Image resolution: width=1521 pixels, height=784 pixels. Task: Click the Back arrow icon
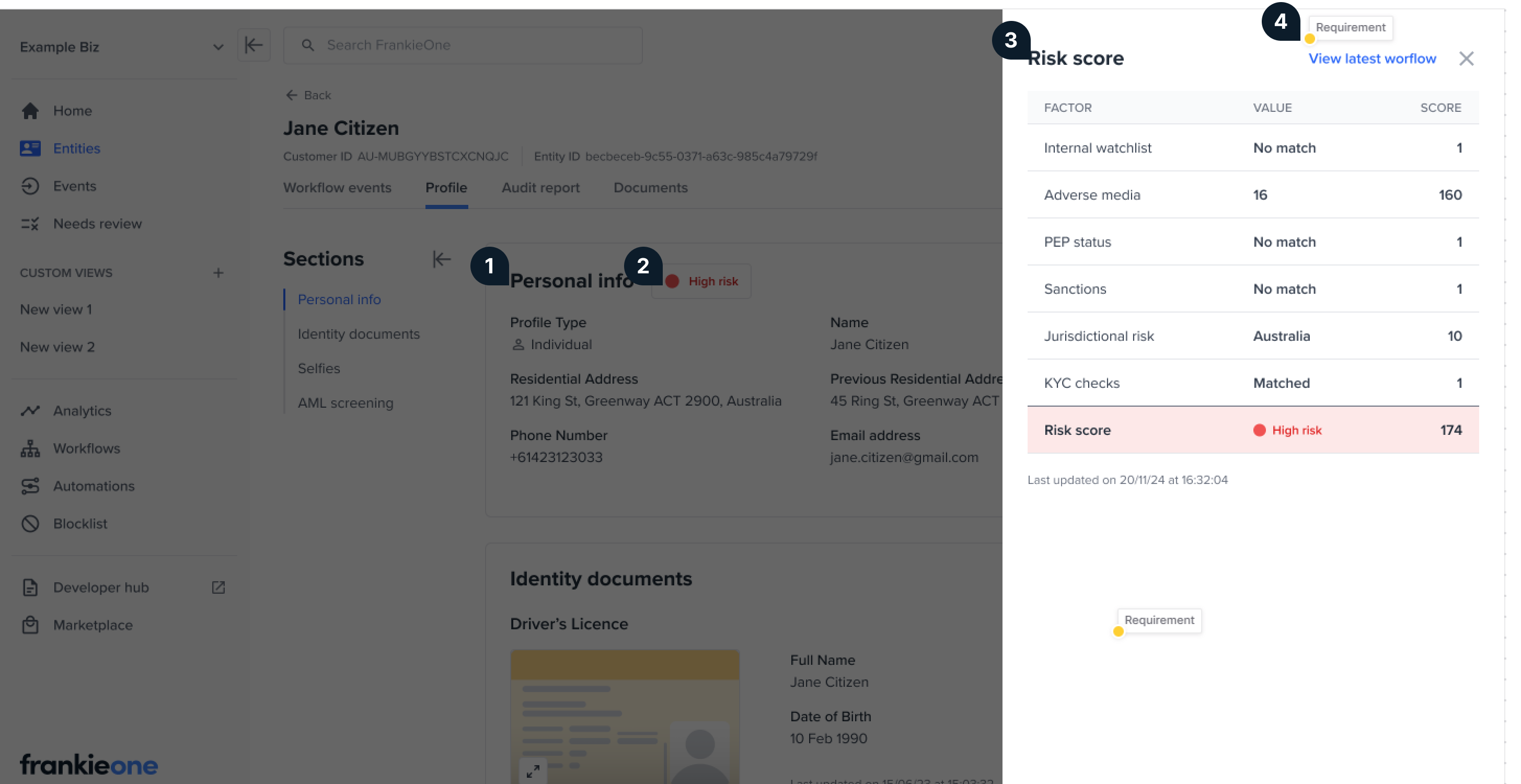tap(292, 95)
